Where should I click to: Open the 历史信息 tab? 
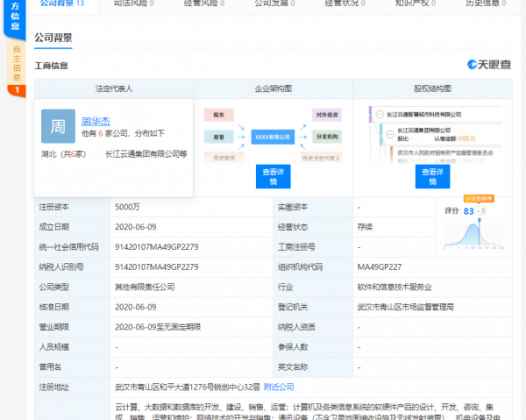(x=486, y=3)
